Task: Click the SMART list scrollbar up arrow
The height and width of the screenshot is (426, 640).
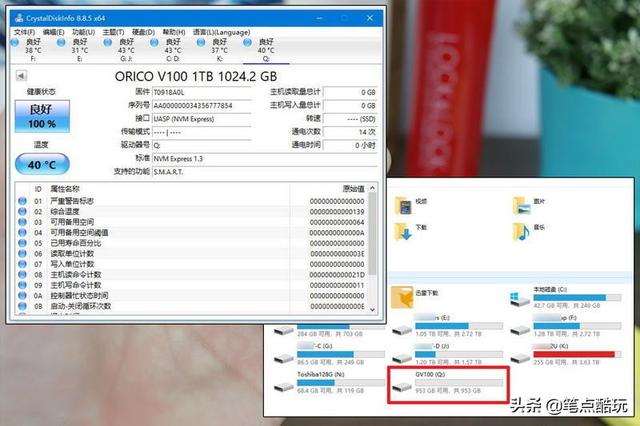Action: tap(372, 188)
